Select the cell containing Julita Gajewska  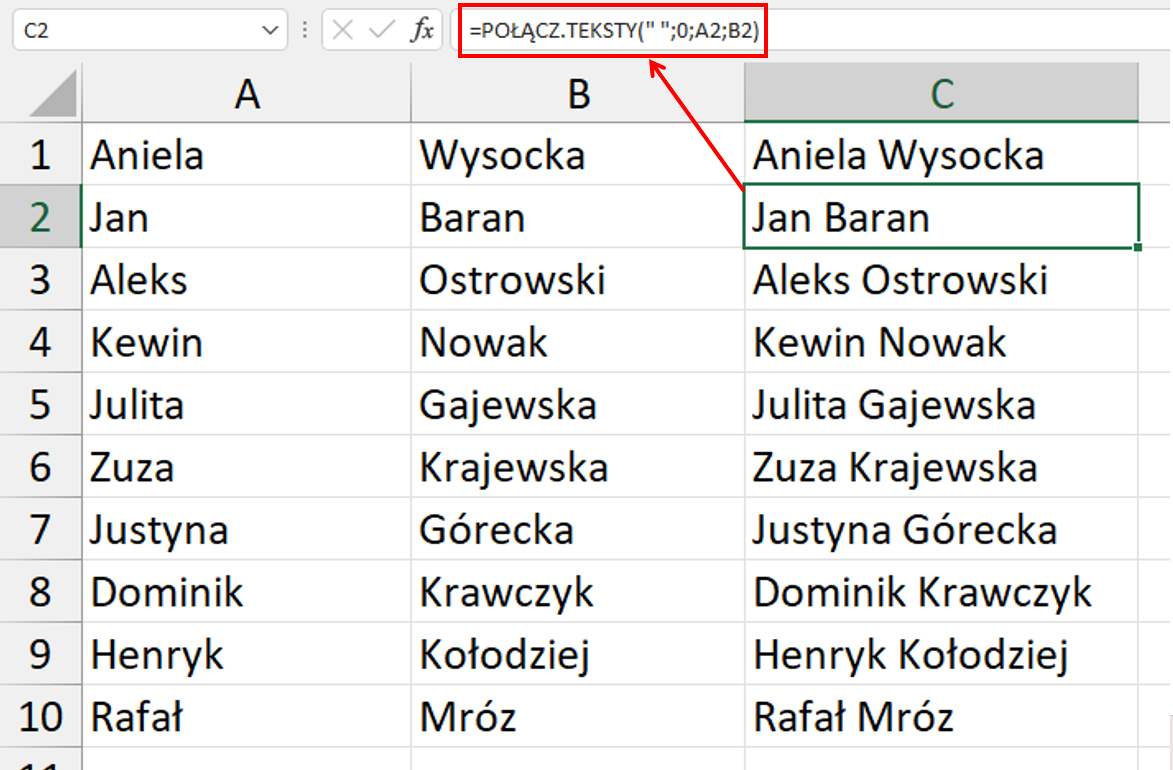click(x=940, y=404)
